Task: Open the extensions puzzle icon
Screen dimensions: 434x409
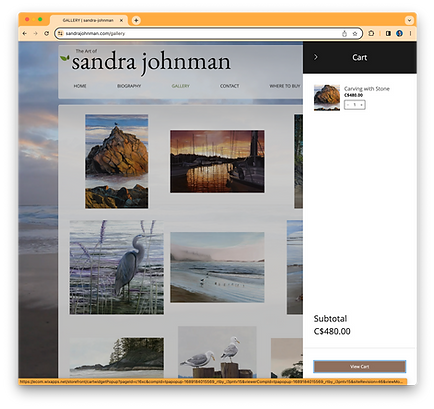Action: pos(371,33)
